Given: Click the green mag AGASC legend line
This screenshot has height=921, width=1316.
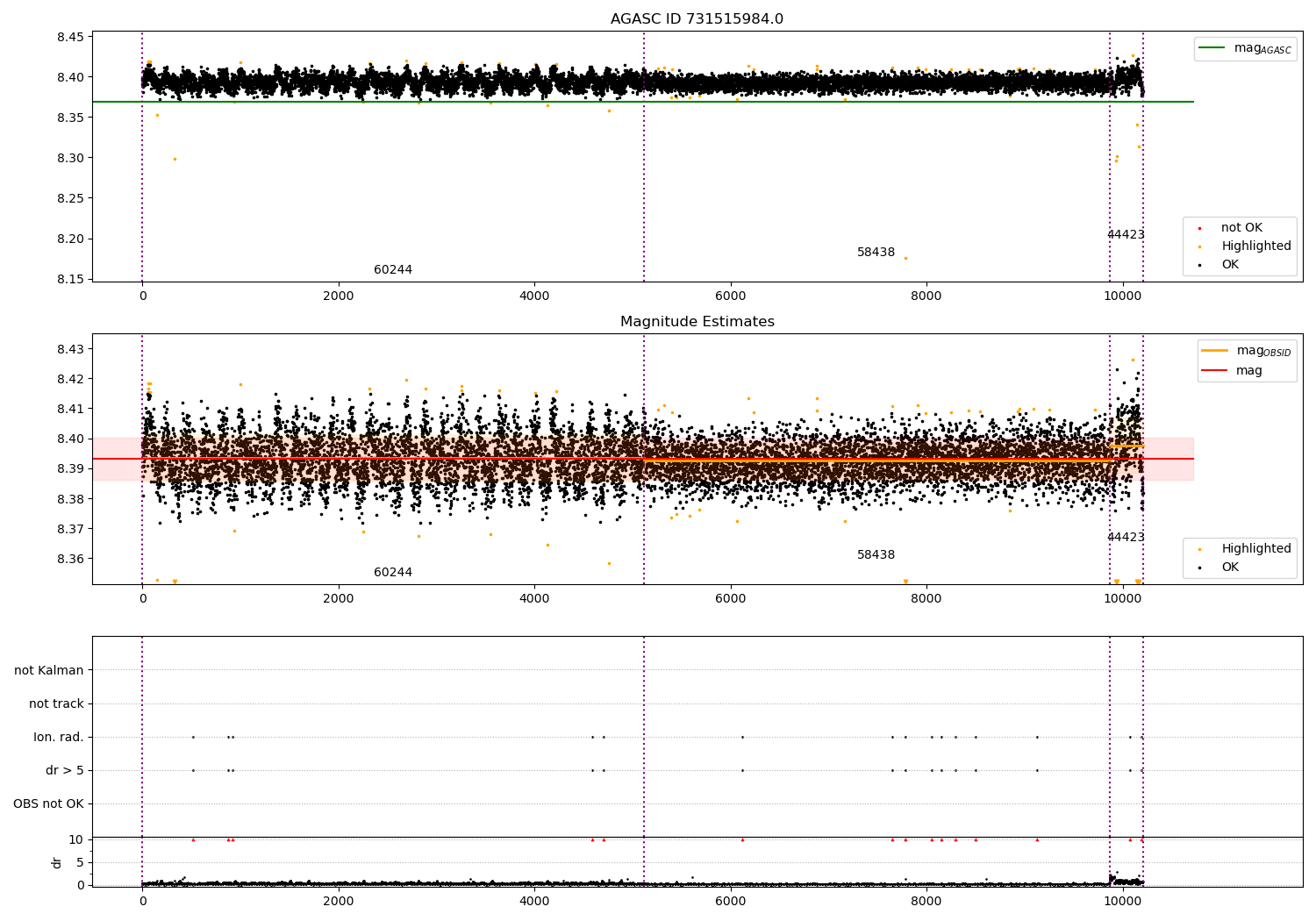Looking at the screenshot, I should coord(1213,47).
